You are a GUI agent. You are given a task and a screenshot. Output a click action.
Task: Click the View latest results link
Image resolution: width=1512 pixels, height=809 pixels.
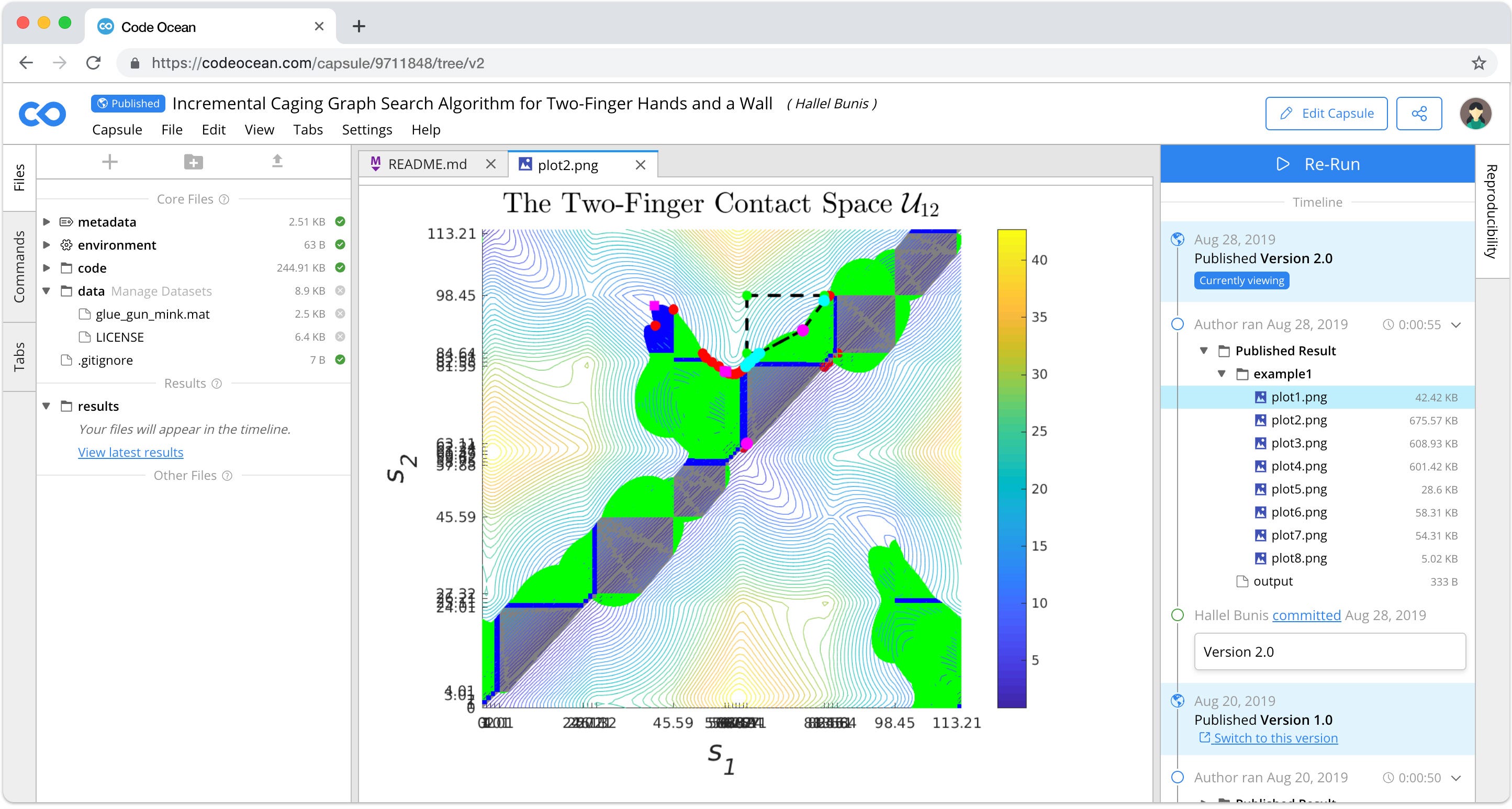pos(130,452)
